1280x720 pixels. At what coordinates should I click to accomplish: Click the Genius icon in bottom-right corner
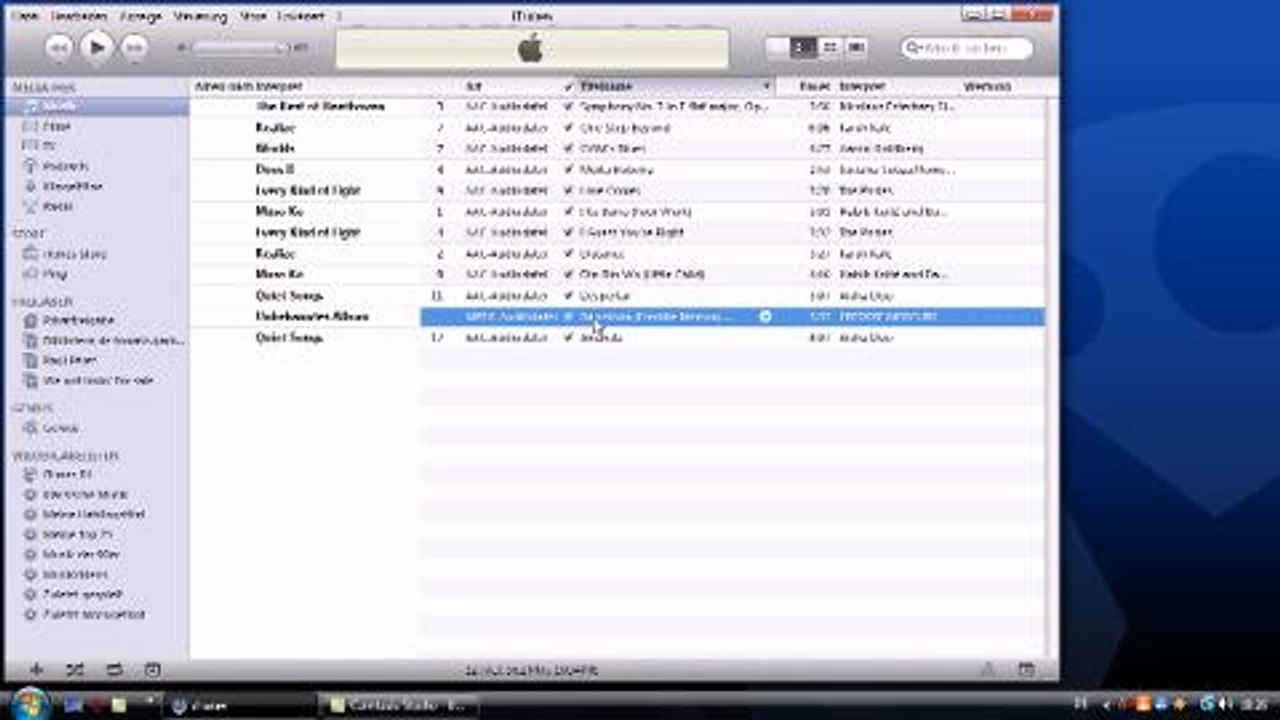pyautogui.click(x=988, y=670)
